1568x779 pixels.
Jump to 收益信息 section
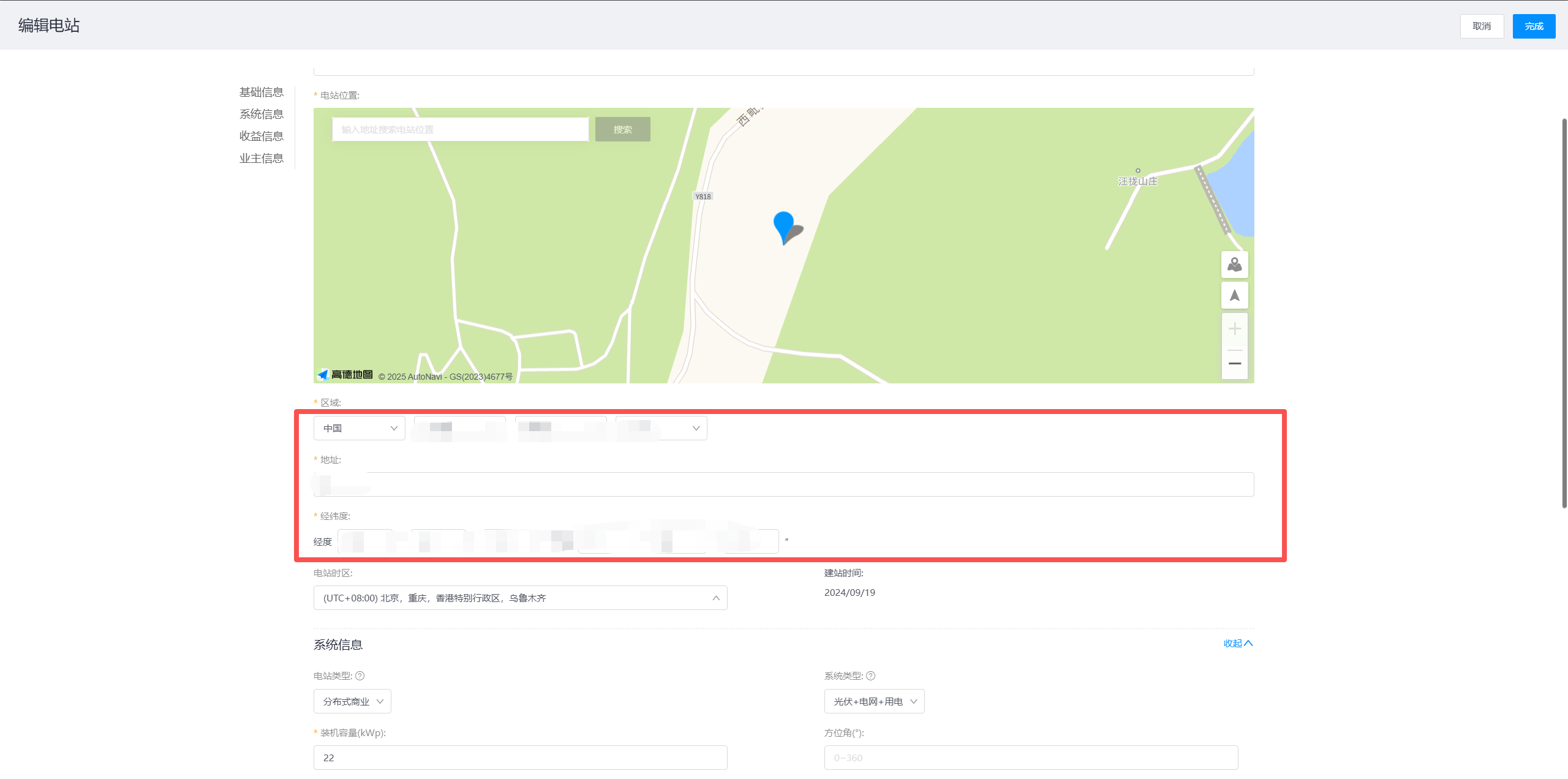click(x=262, y=136)
